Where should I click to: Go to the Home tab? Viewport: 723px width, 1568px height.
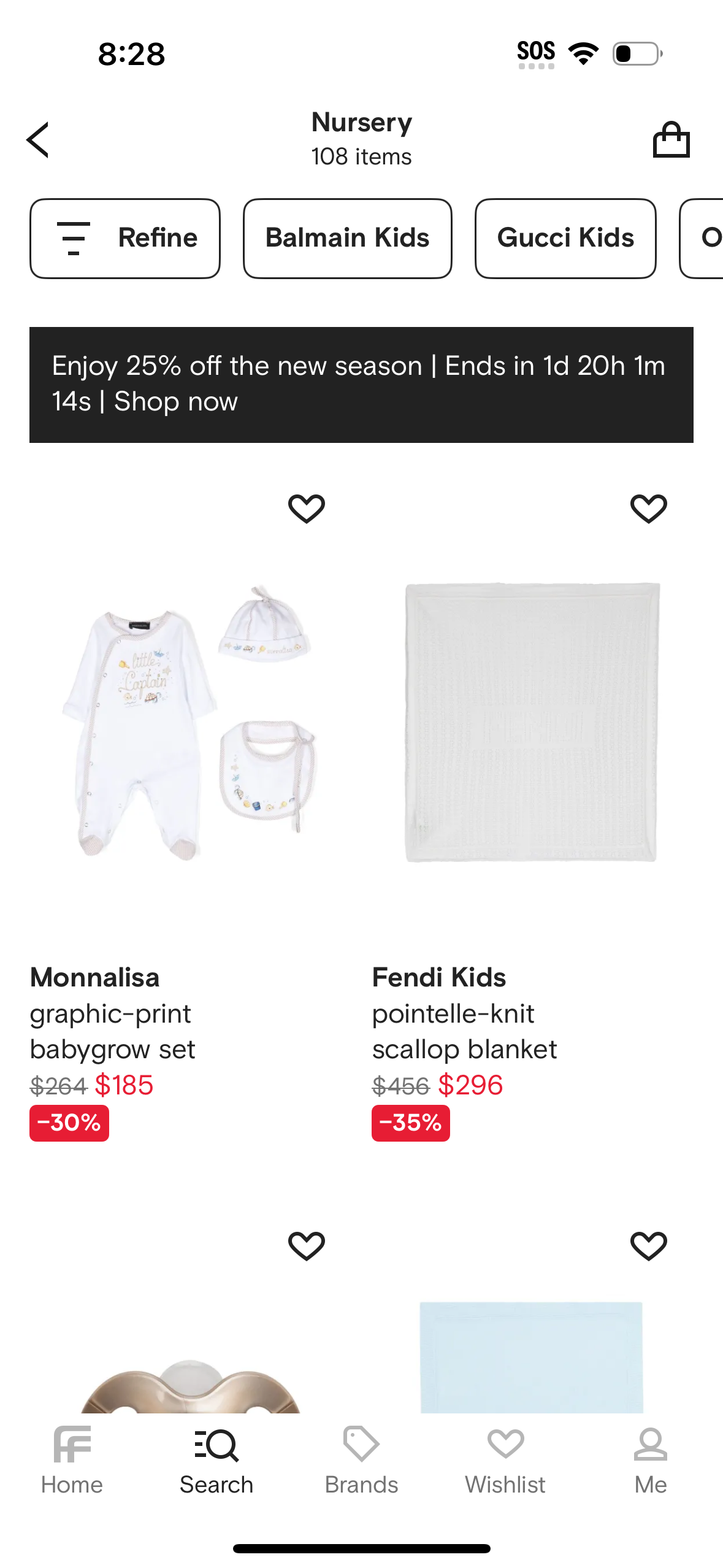click(72, 1461)
